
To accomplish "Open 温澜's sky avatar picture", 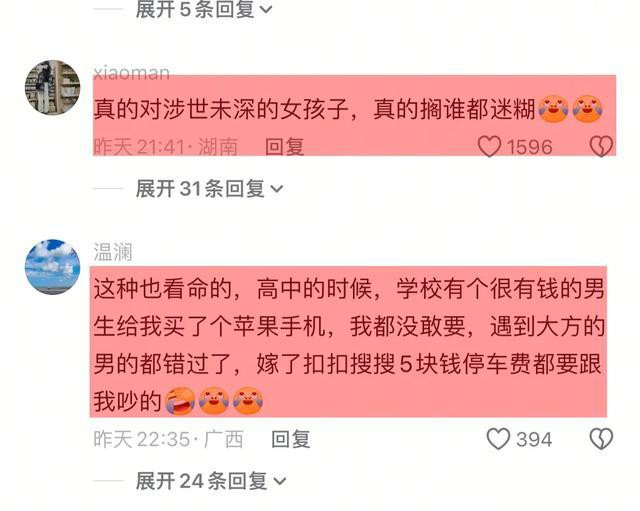I will click(x=52, y=267).
